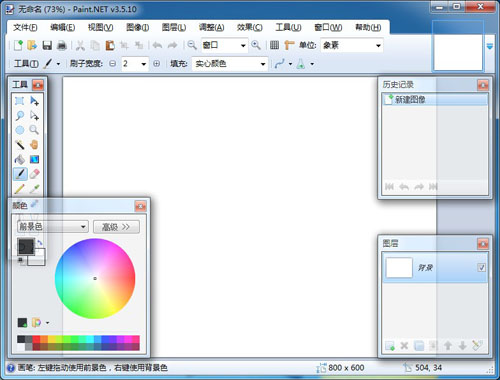Open the 图层(L) menu

[174, 27]
